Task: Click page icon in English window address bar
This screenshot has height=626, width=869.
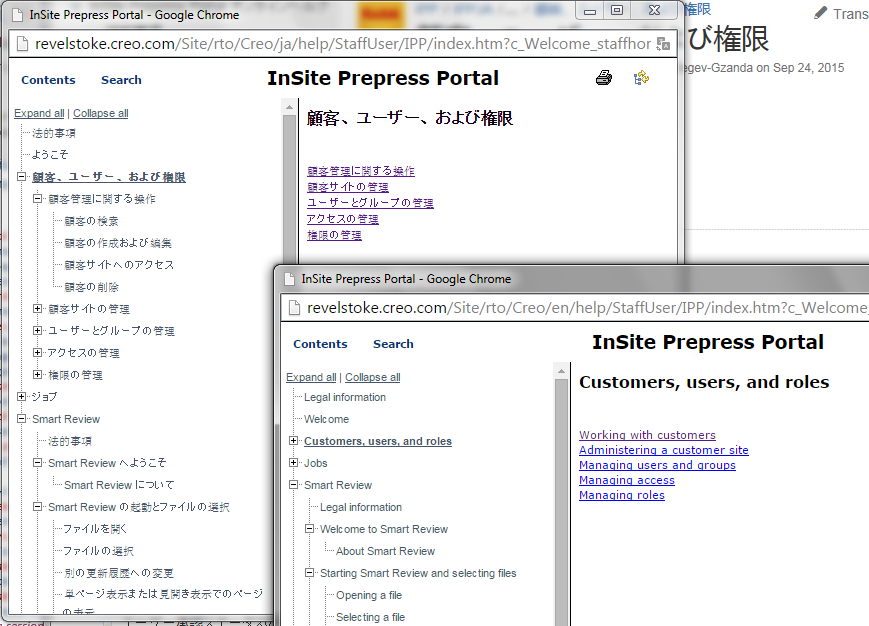Action: point(294,308)
